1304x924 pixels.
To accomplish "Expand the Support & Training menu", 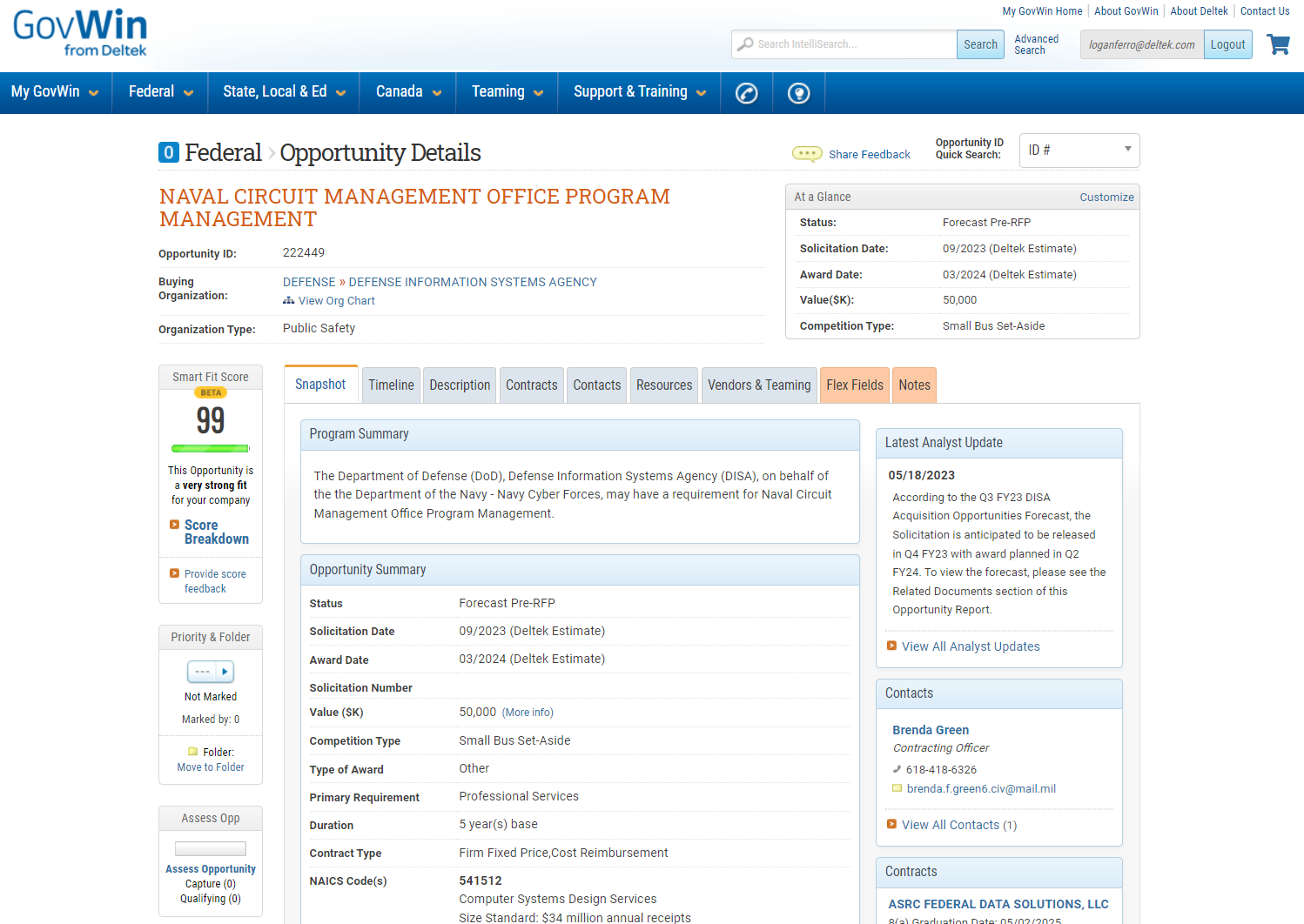I will pos(639,92).
